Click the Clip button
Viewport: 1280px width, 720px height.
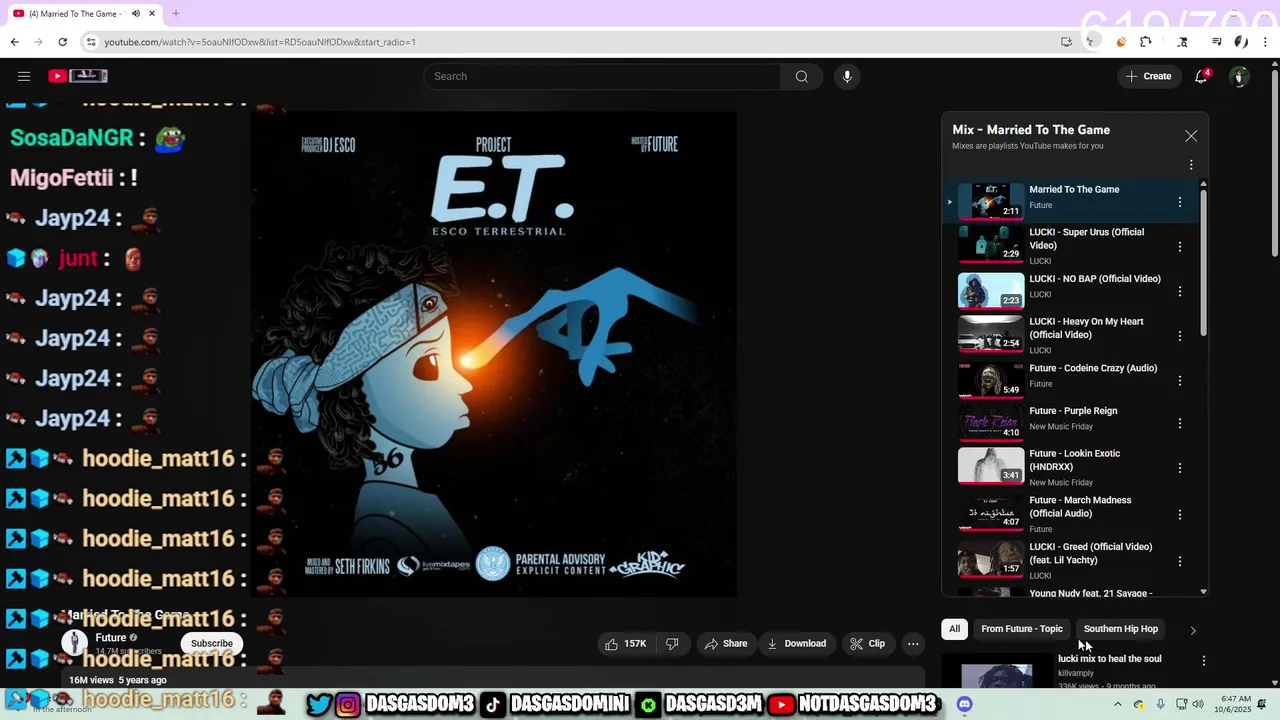[868, 644]
